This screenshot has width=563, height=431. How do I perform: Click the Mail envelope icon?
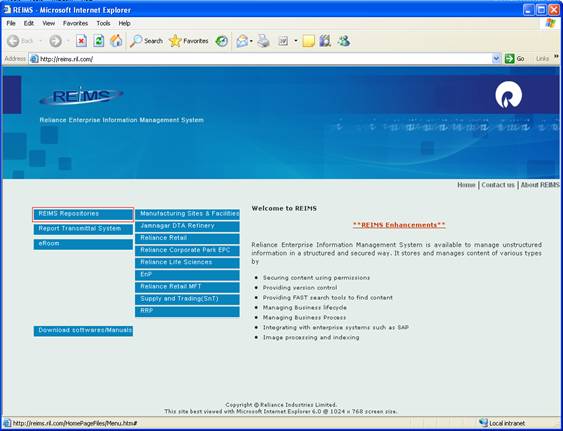click(x=242, y=41)
